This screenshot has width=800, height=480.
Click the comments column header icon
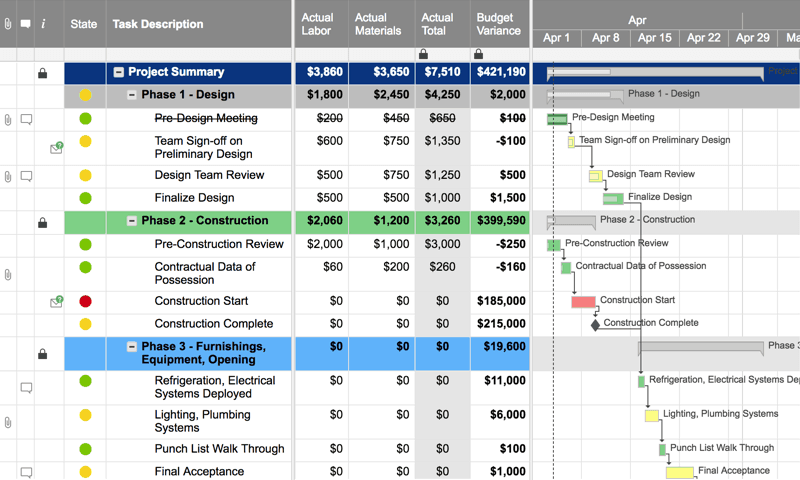pyautogui.click(x=26, y=24)
